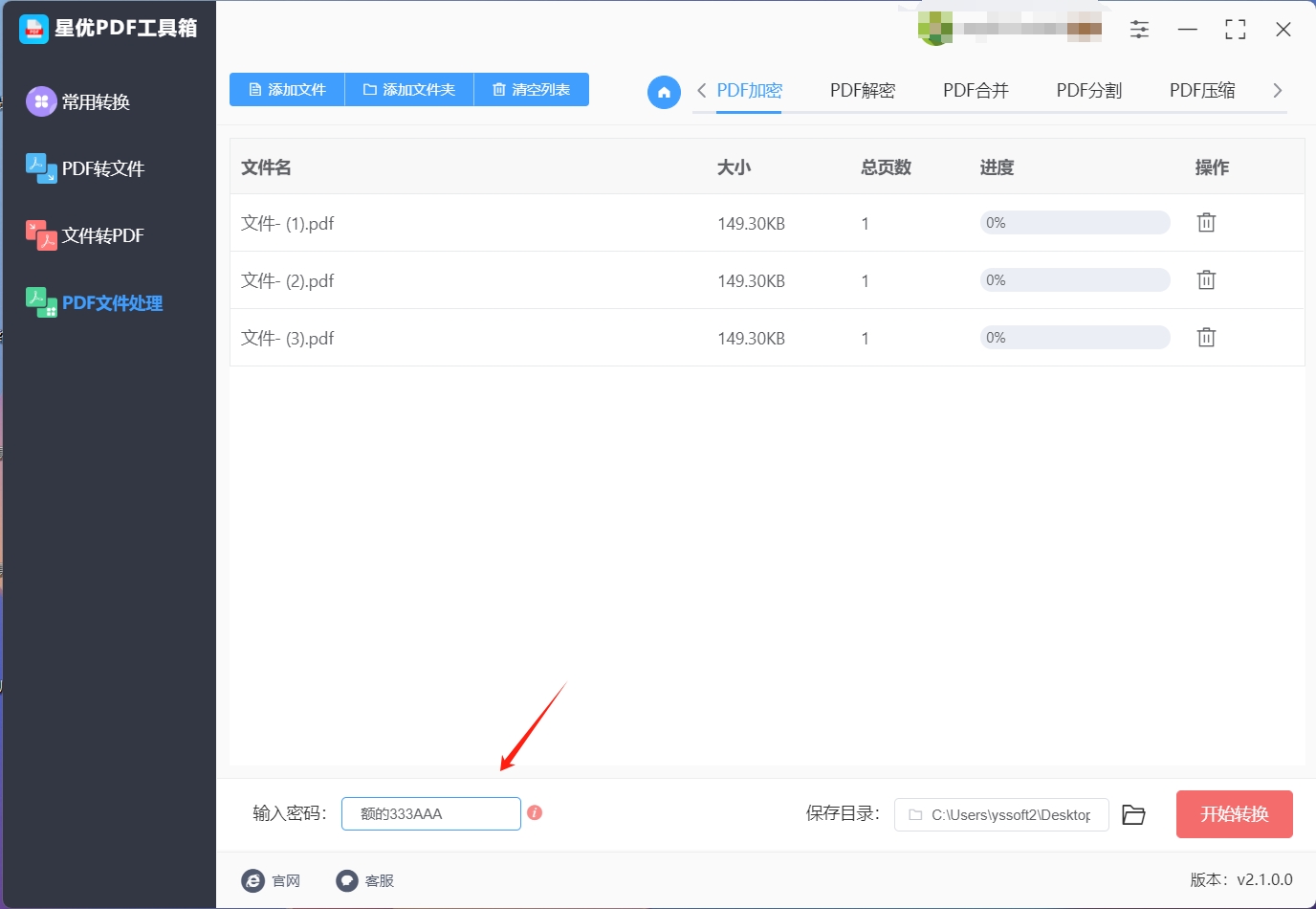1316x909 pixels.
Task: Click the 保存目录 path field
Action: click(1001, 815)
